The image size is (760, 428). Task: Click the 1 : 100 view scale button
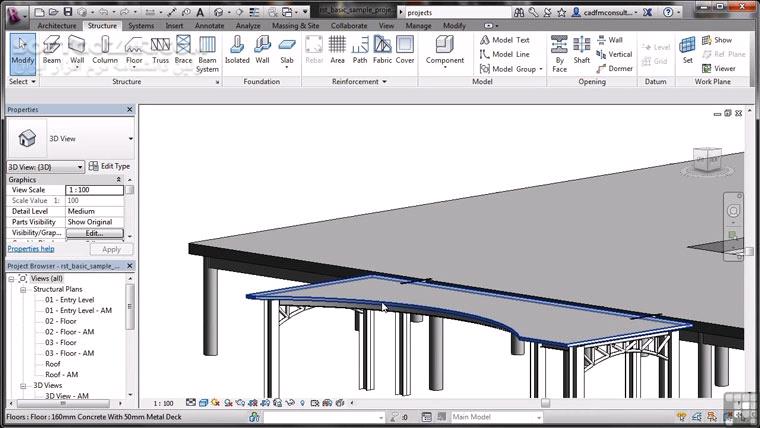(x=163, y=403)
